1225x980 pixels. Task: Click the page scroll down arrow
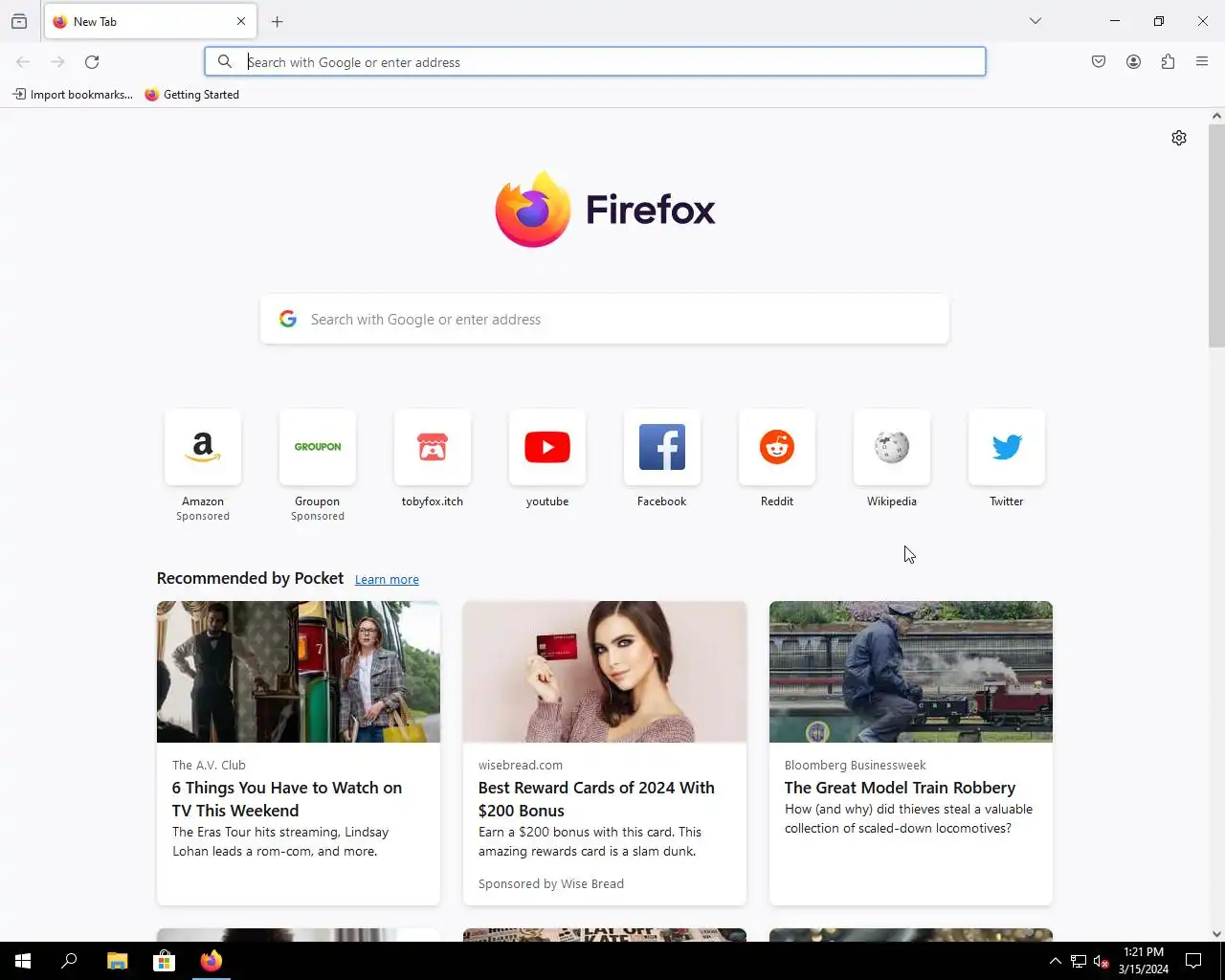[1216, 934]
